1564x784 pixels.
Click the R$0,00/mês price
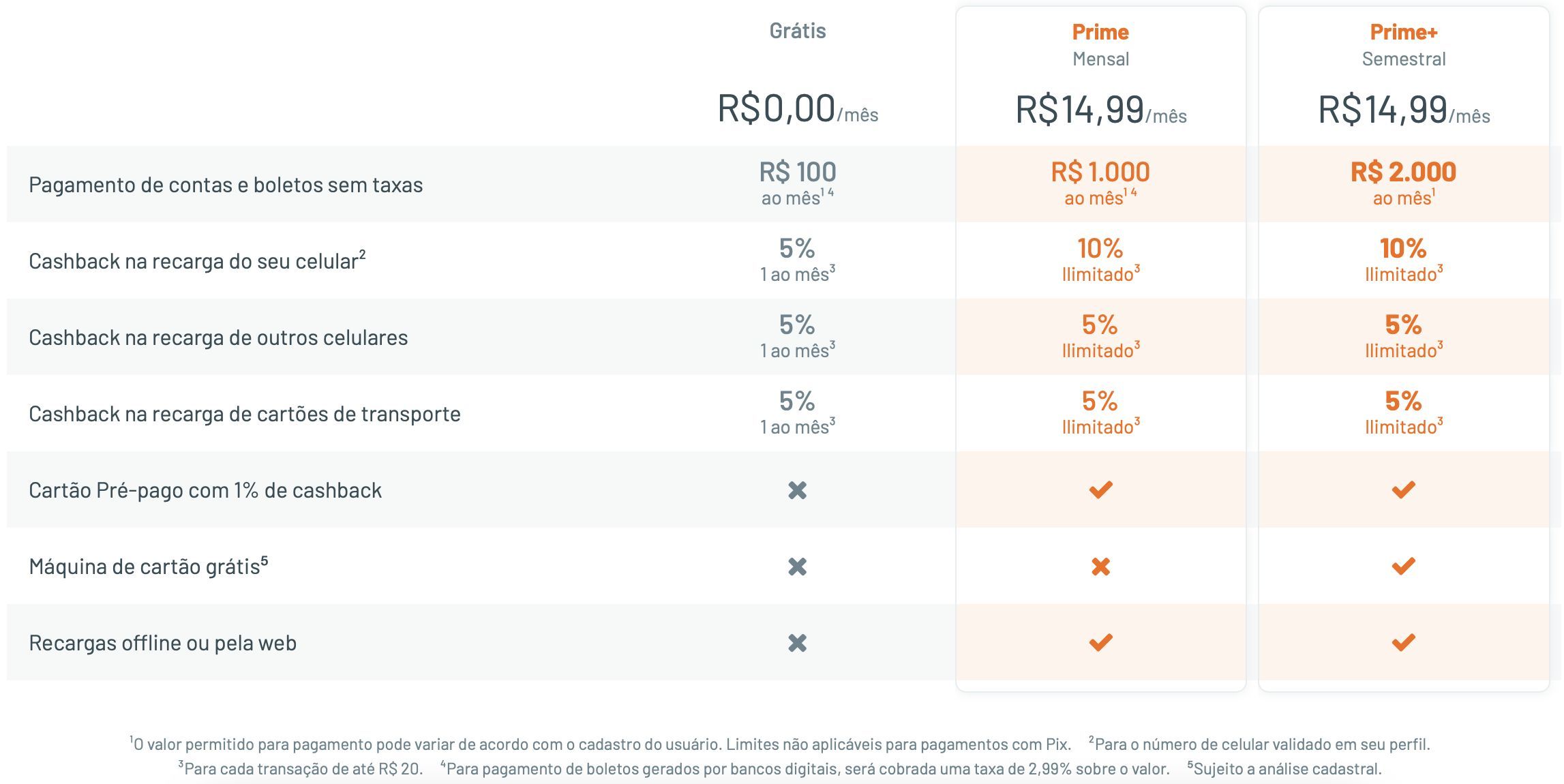click(x=797, y=109)
